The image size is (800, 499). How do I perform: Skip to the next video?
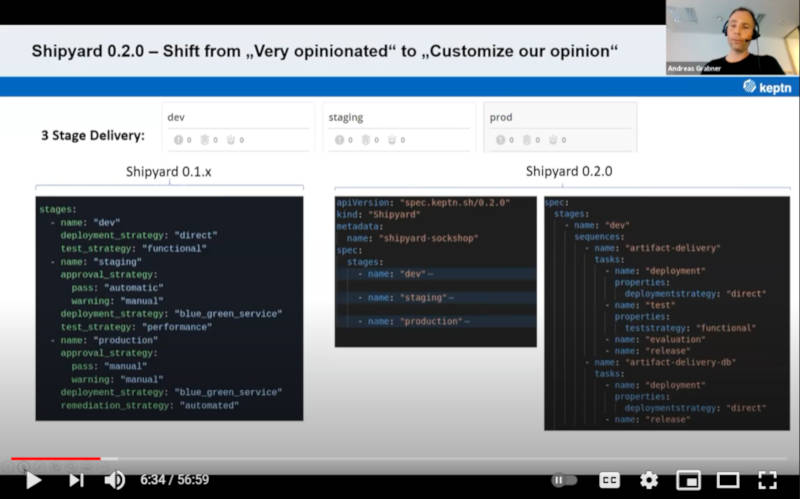tap(77, 480)
